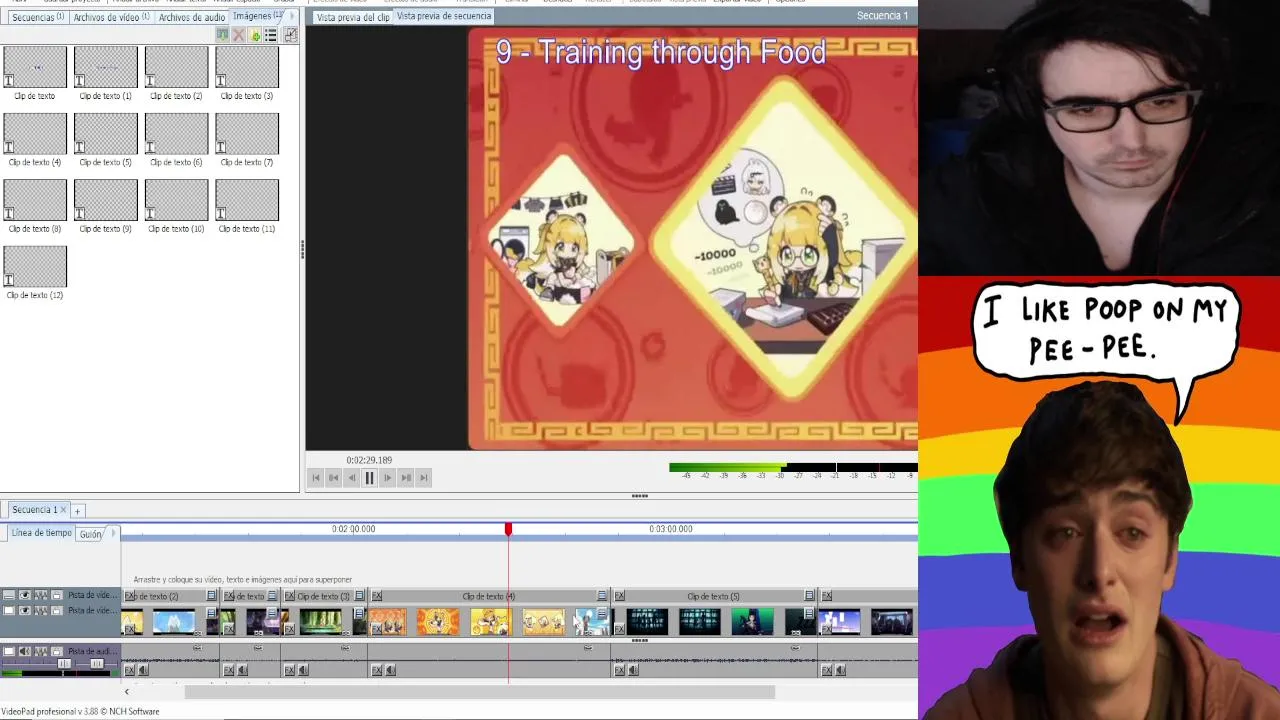Jump to sequence start in preview controls
The width and height of the screenshot is (1280, 720).
point(316,478)
